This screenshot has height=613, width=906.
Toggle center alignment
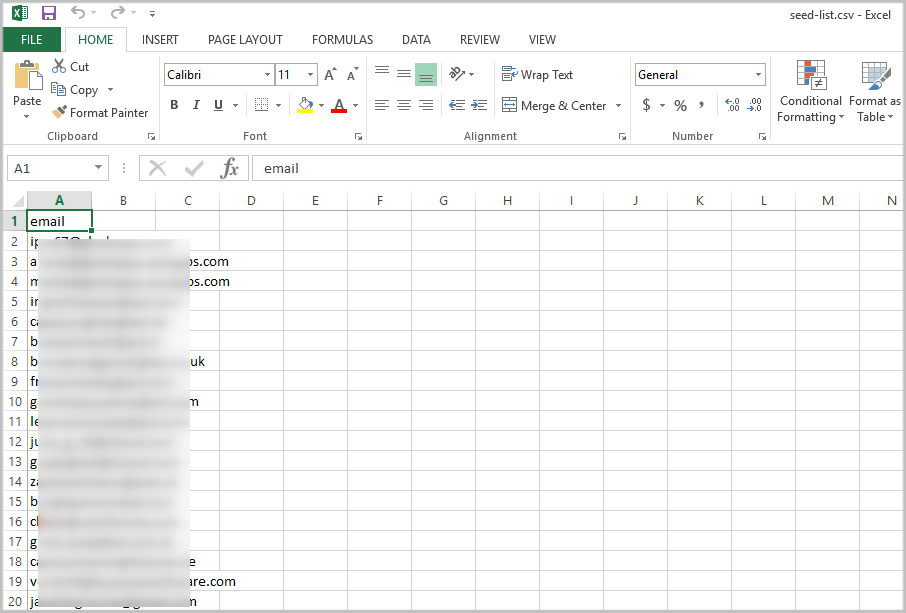[x=403, y=104]
